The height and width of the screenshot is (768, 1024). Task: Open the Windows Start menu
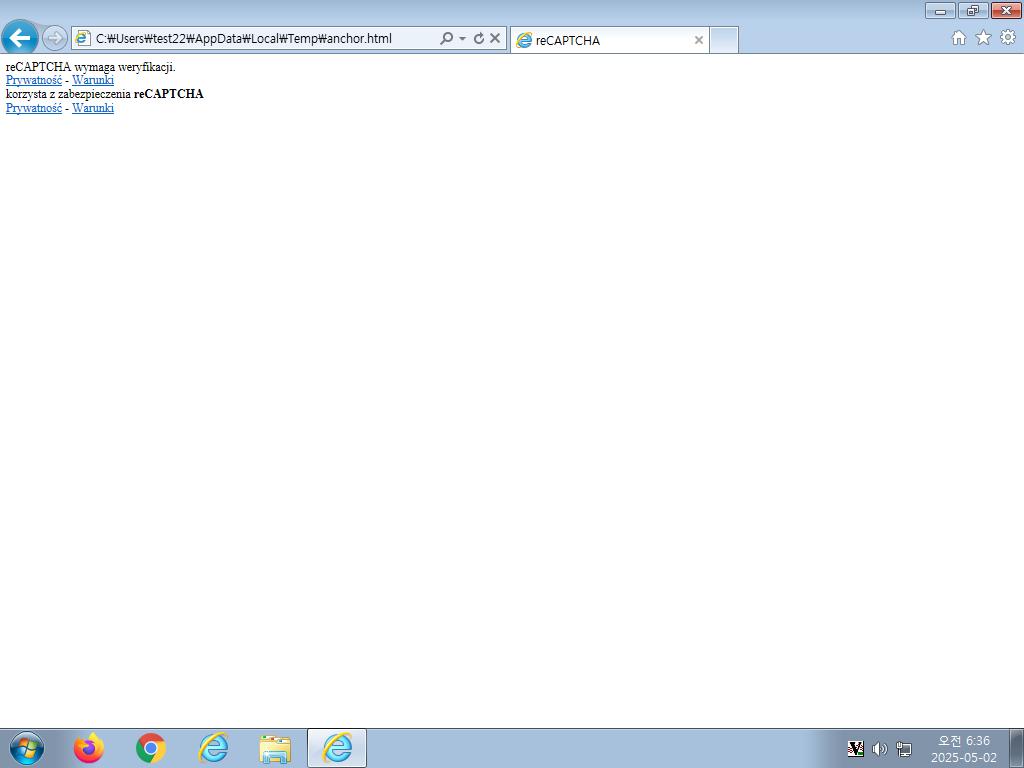(x=27, y=748)
